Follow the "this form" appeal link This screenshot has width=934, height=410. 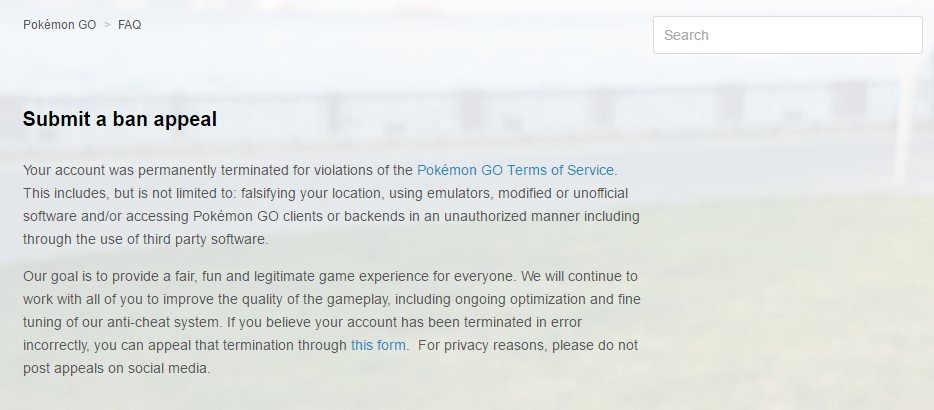click(x=378, y=346)
